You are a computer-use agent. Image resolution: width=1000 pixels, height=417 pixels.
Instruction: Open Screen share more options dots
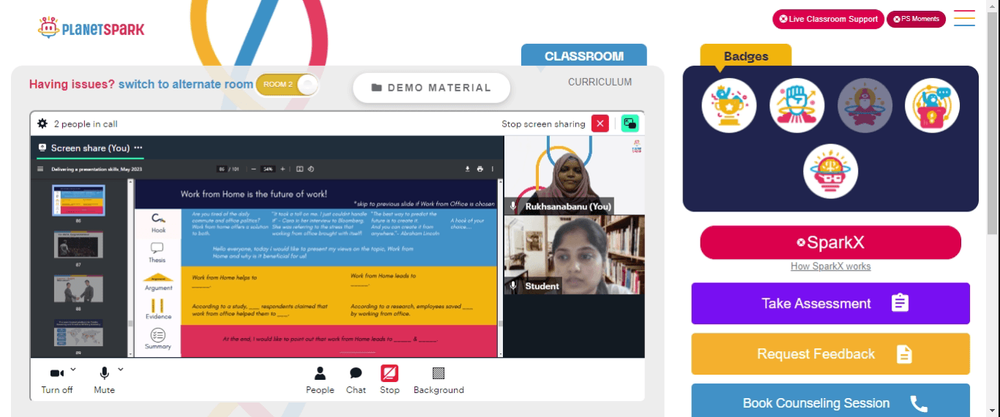[x=138, y=148]
